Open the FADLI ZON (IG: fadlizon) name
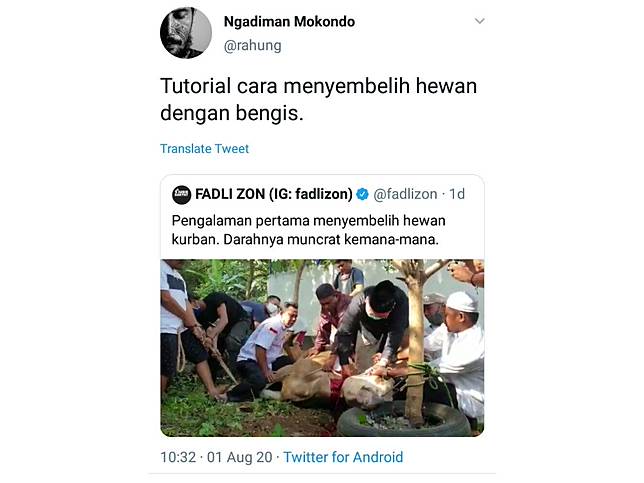The height and width of the screenshot is (483, 644). (274, 194)
